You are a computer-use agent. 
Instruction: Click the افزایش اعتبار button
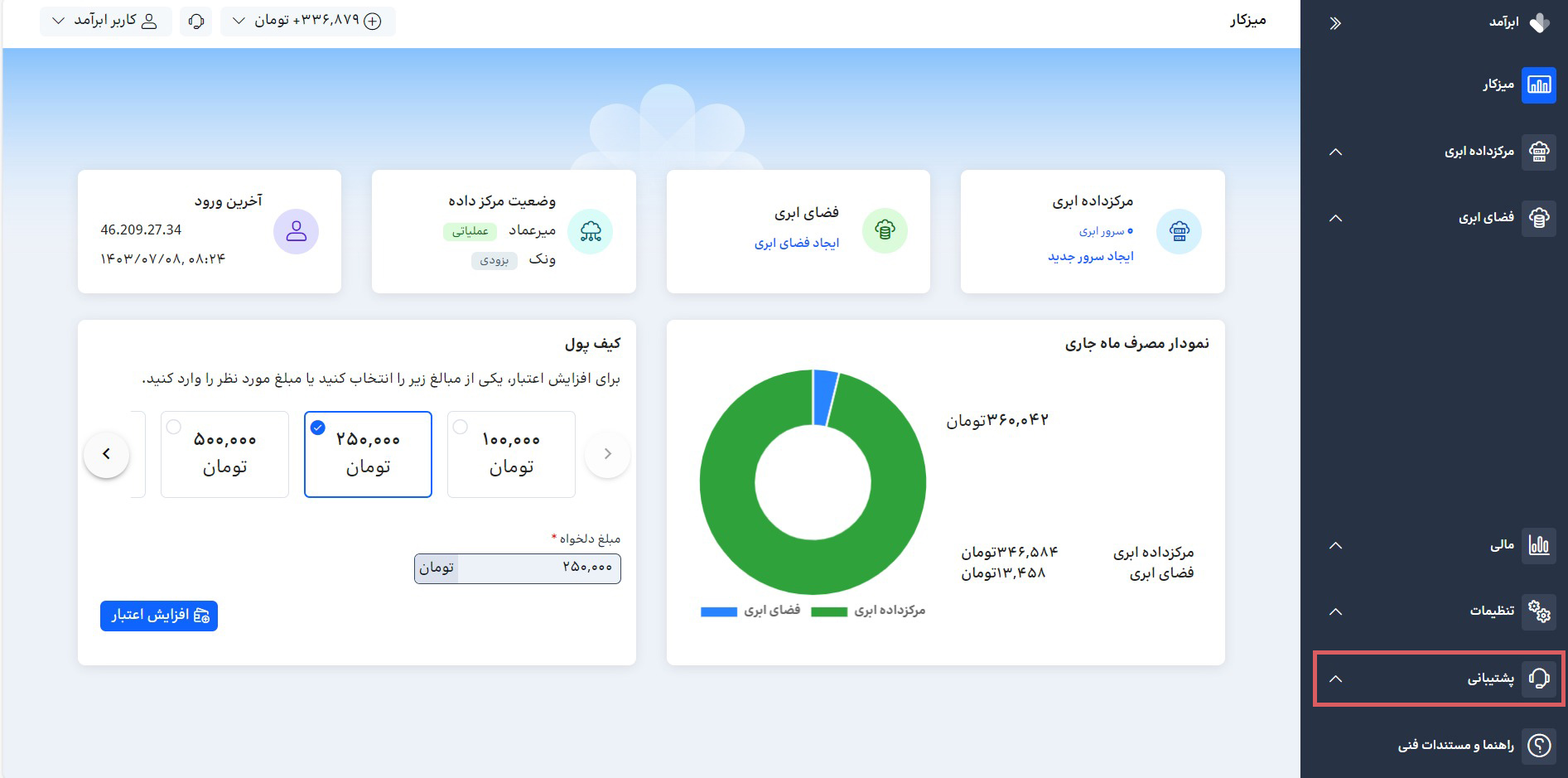(x=159, y=616)
